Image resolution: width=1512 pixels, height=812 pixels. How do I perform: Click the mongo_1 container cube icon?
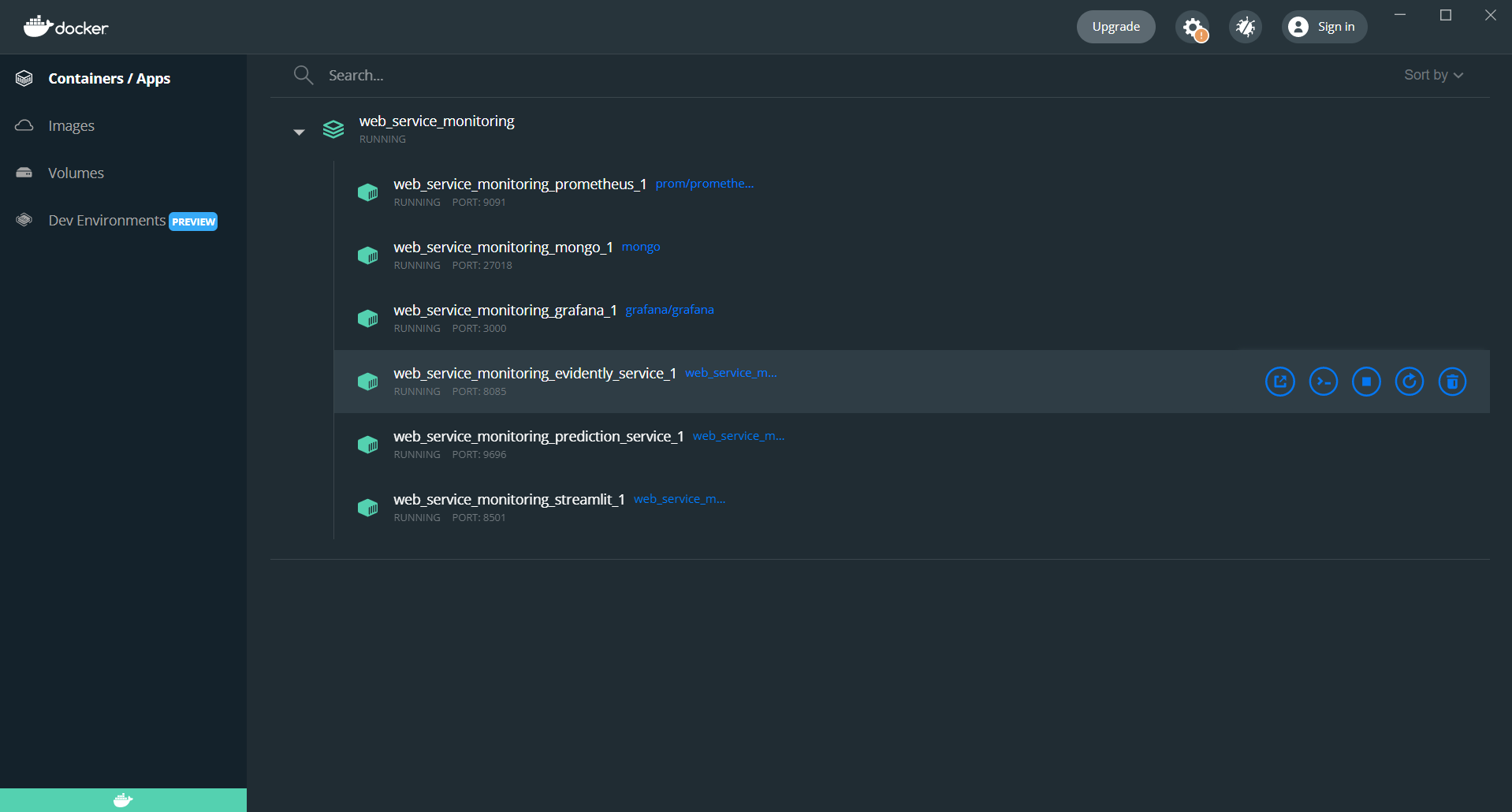click(x=368, y=255)
